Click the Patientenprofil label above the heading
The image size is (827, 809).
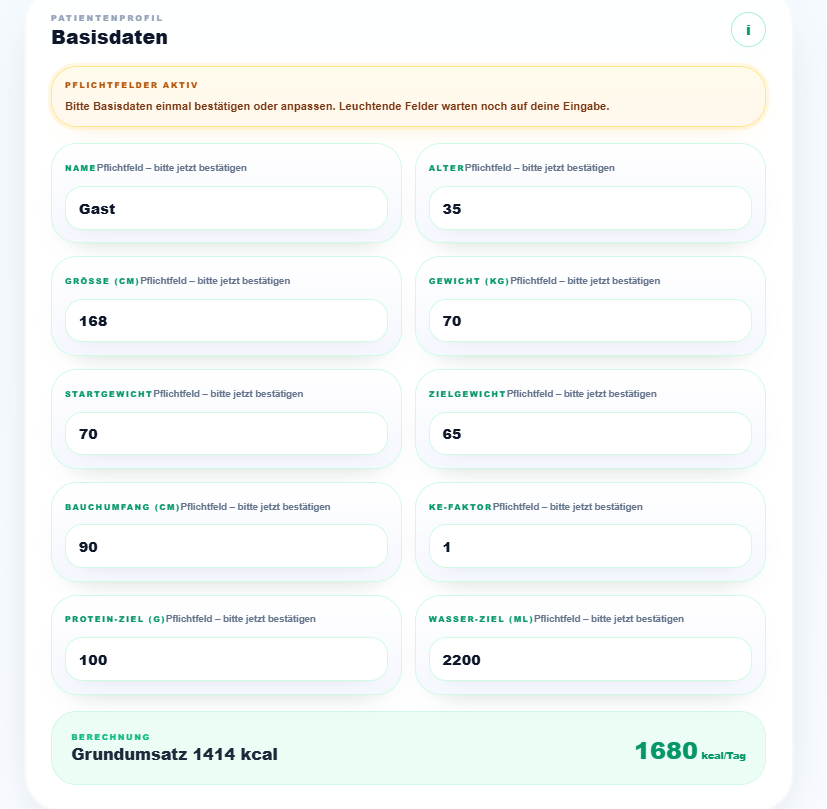(x=107, y=18)
